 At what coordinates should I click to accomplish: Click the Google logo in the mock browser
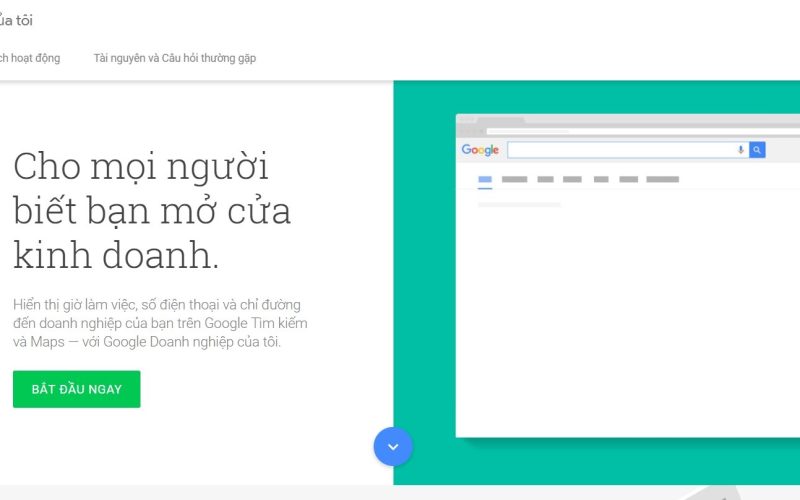(x=480, y=150)
